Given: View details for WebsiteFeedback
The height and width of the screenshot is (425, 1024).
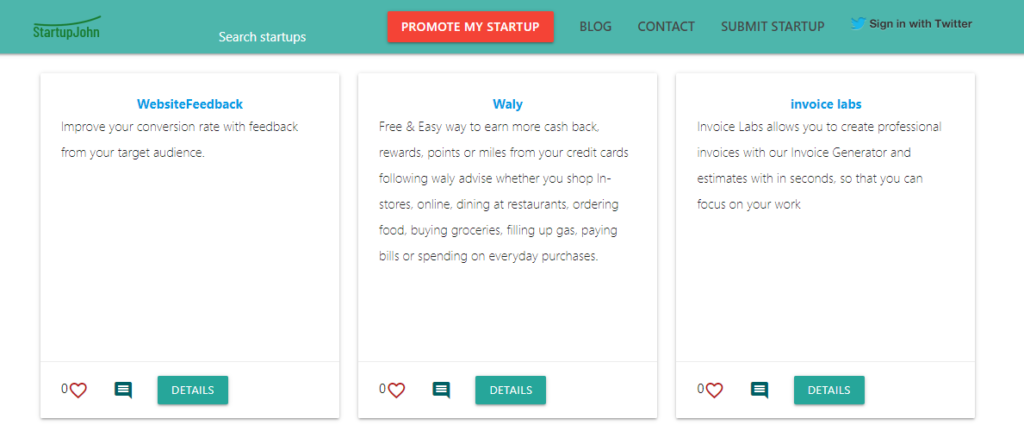Looking at the screenshot, I should pos(192,390).
